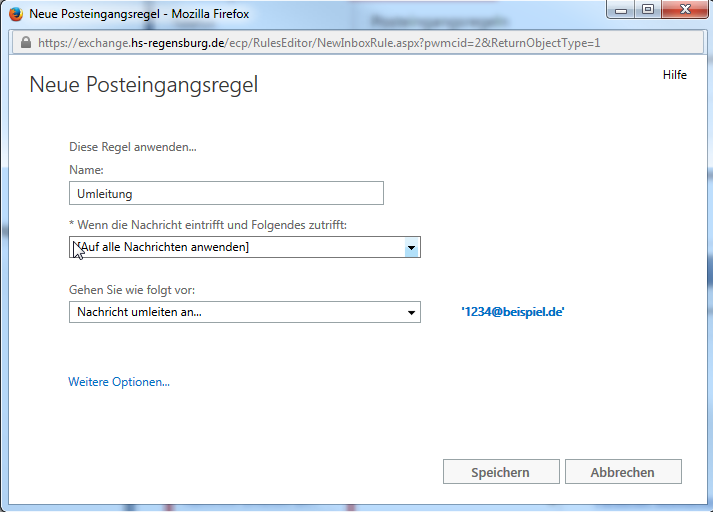713x512 pixels.
Task: Click the arrow of the 'Nachricht umleiten an...' dropdown
Action: pyautogui.click(x=410, y=313)
